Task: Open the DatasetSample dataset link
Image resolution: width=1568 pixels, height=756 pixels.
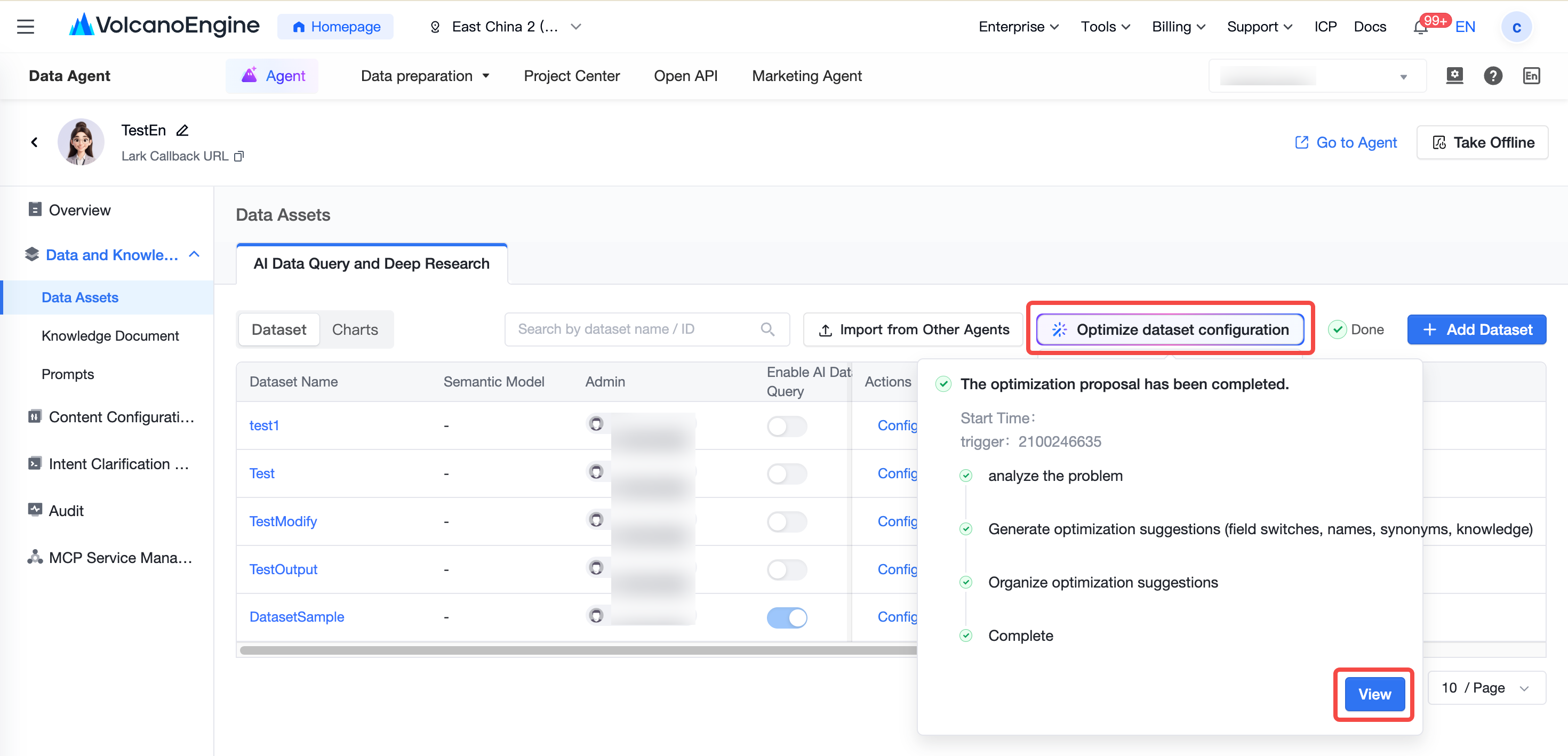Action: coord(297,617)
